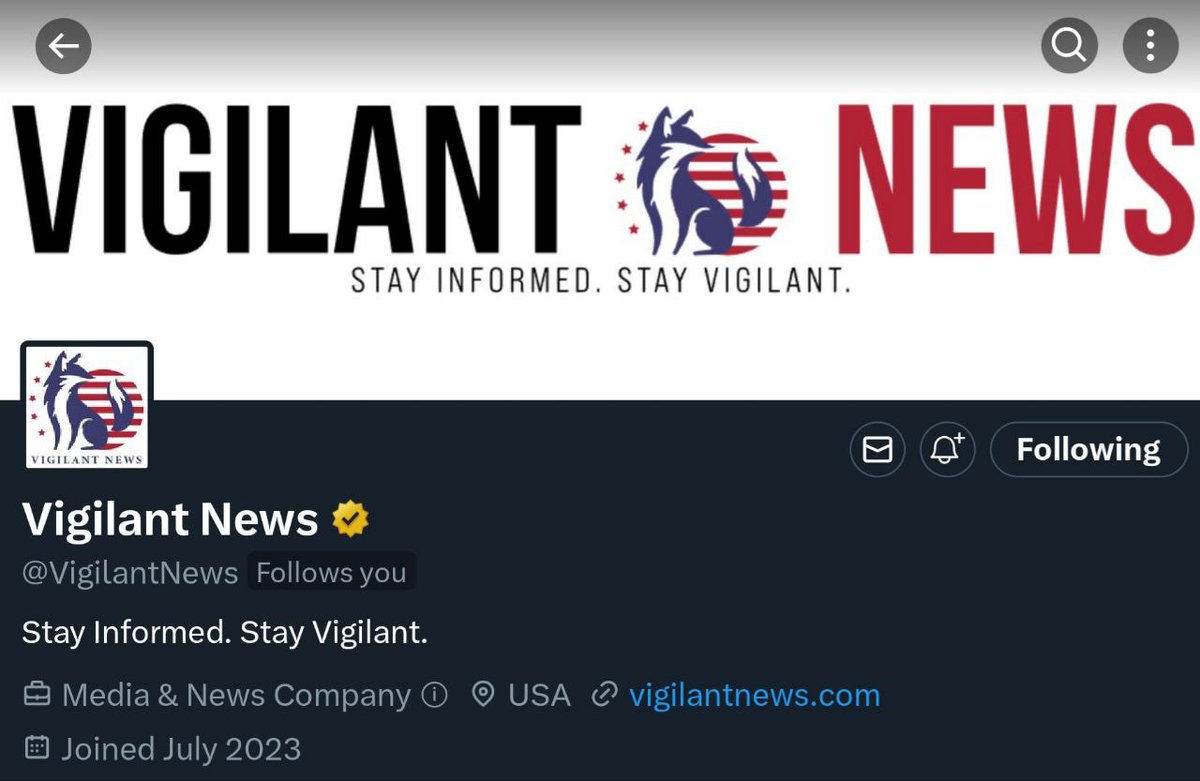Click the location pin icon

tap(483, 695)
